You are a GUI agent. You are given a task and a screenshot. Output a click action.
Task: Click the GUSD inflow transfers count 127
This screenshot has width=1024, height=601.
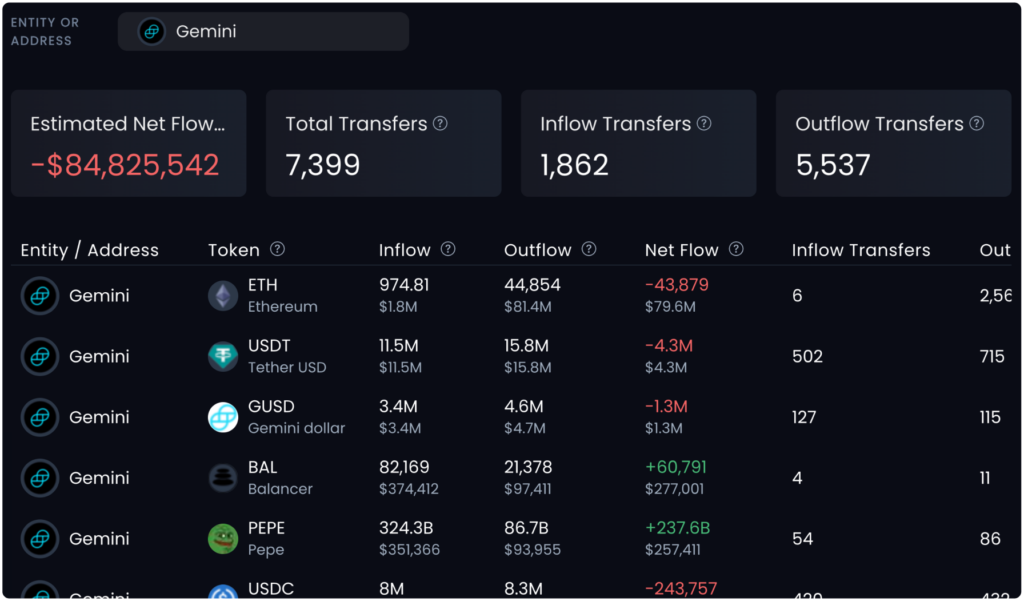click(x=804, y=417)
